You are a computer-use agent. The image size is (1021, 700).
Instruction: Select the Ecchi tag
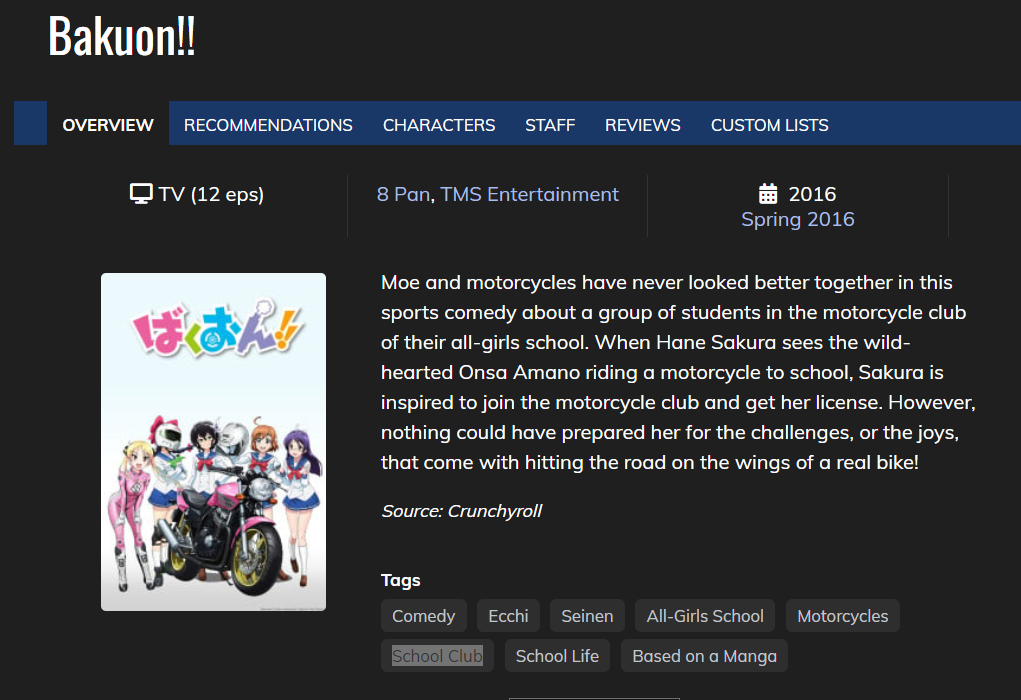click(509, 616)
